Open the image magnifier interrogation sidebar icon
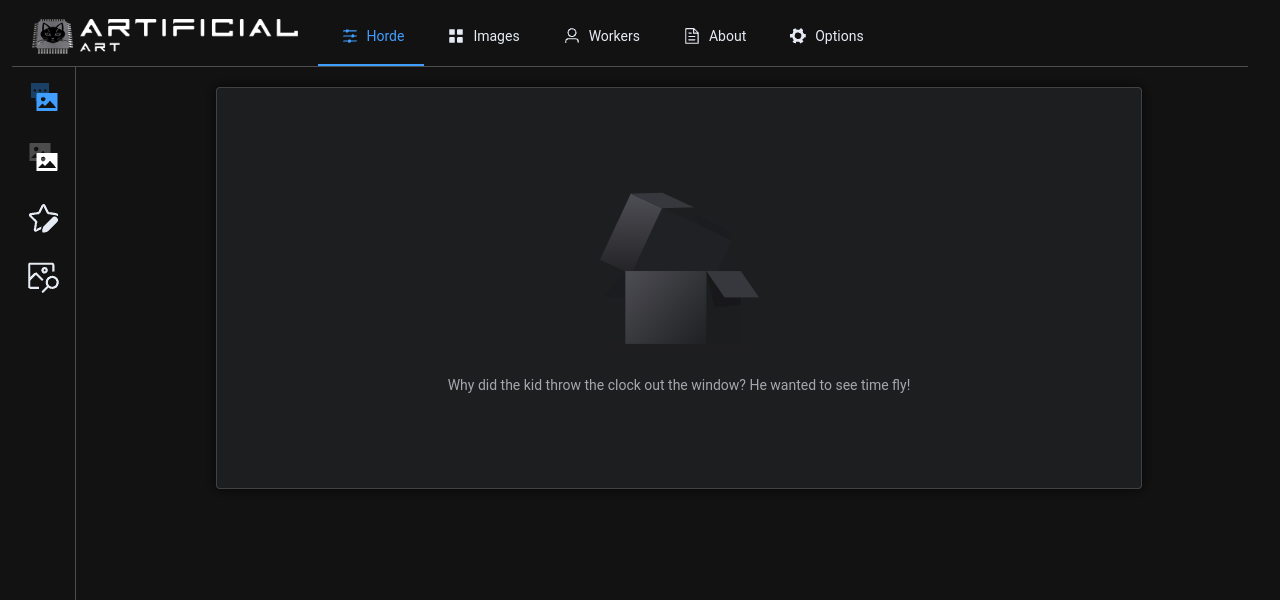1280x600 pixels. pyautogui.click(x=44, y=277)
